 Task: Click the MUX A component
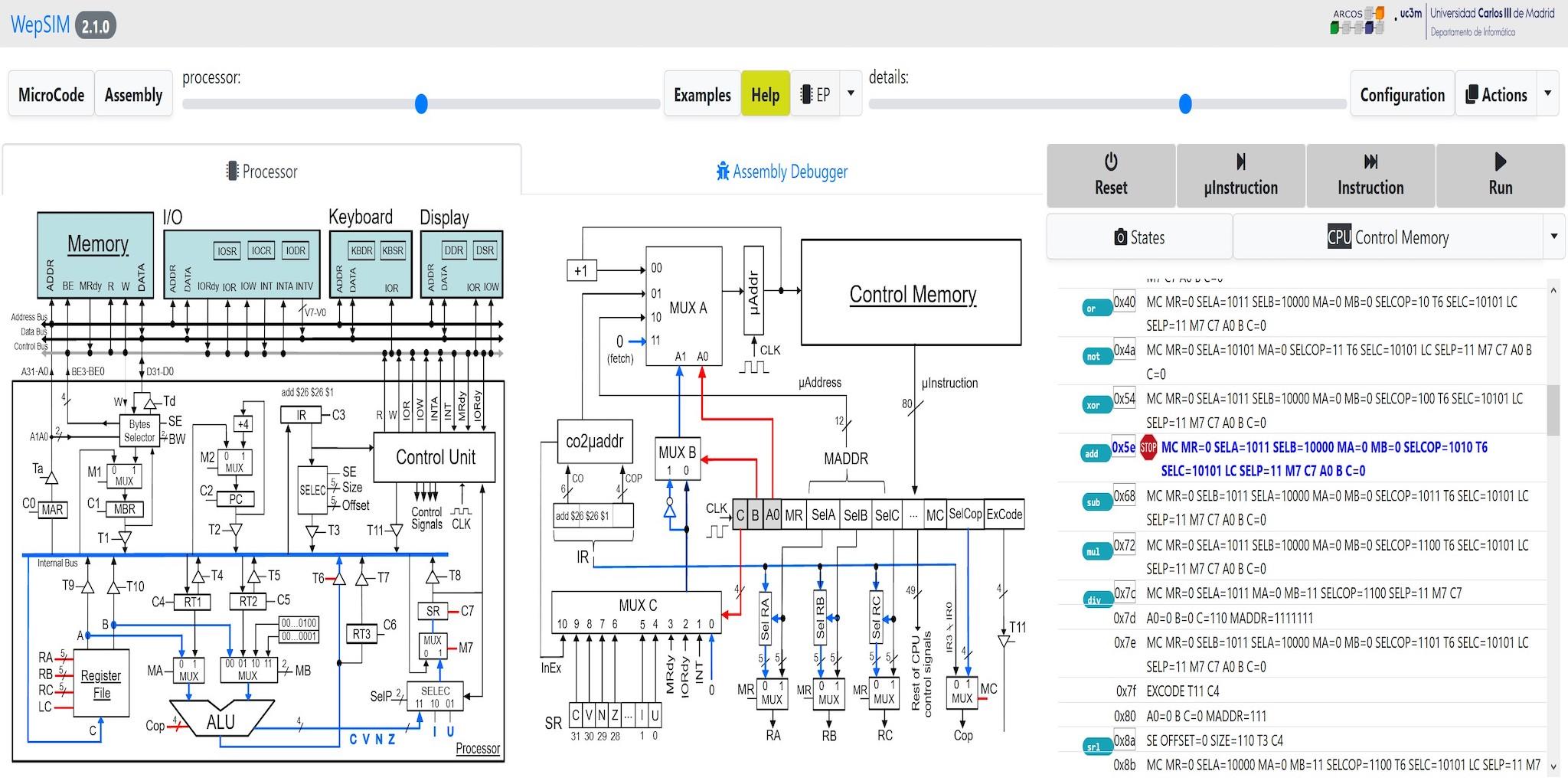[684, 306]
